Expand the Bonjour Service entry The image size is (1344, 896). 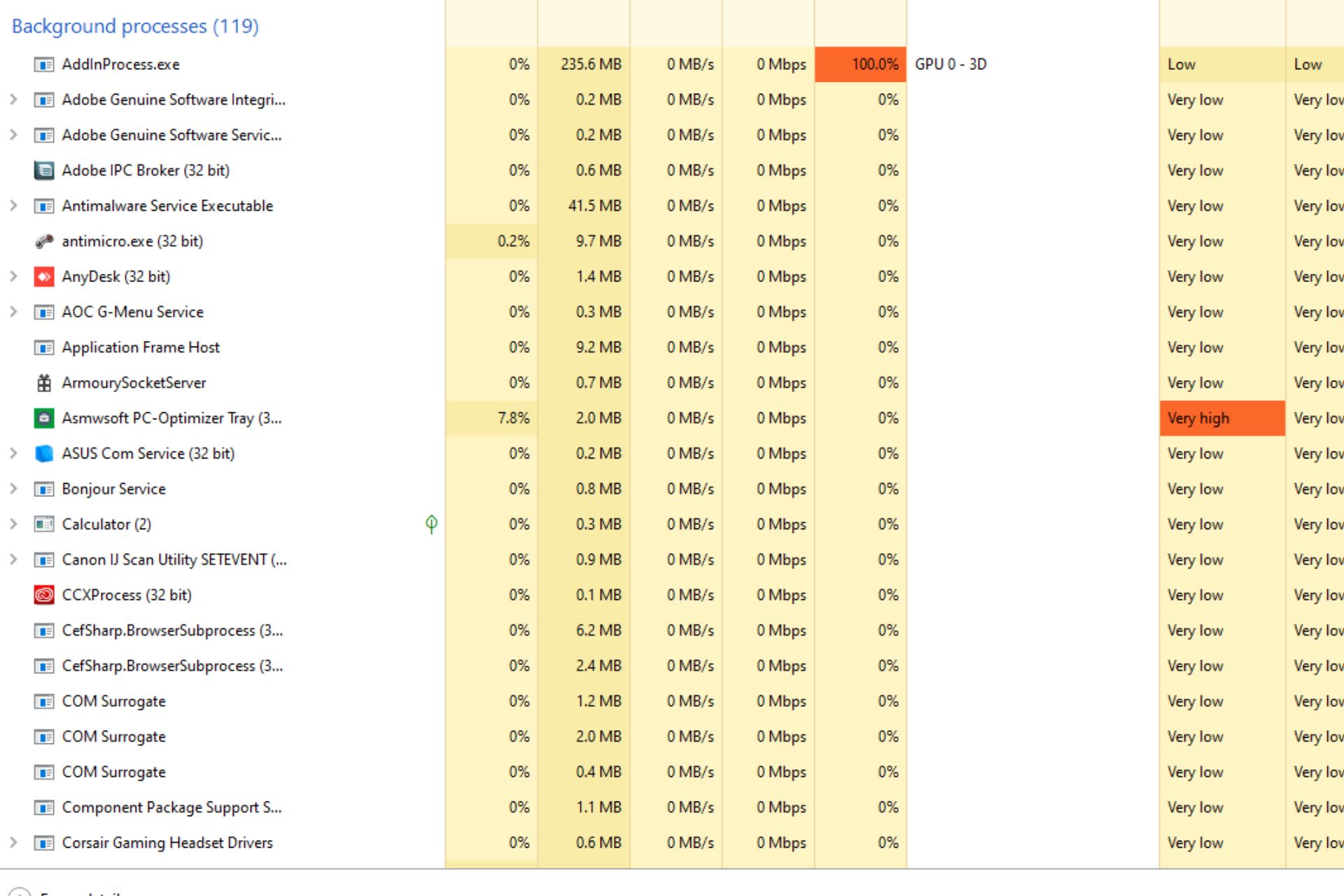click(x=13, y=489)
